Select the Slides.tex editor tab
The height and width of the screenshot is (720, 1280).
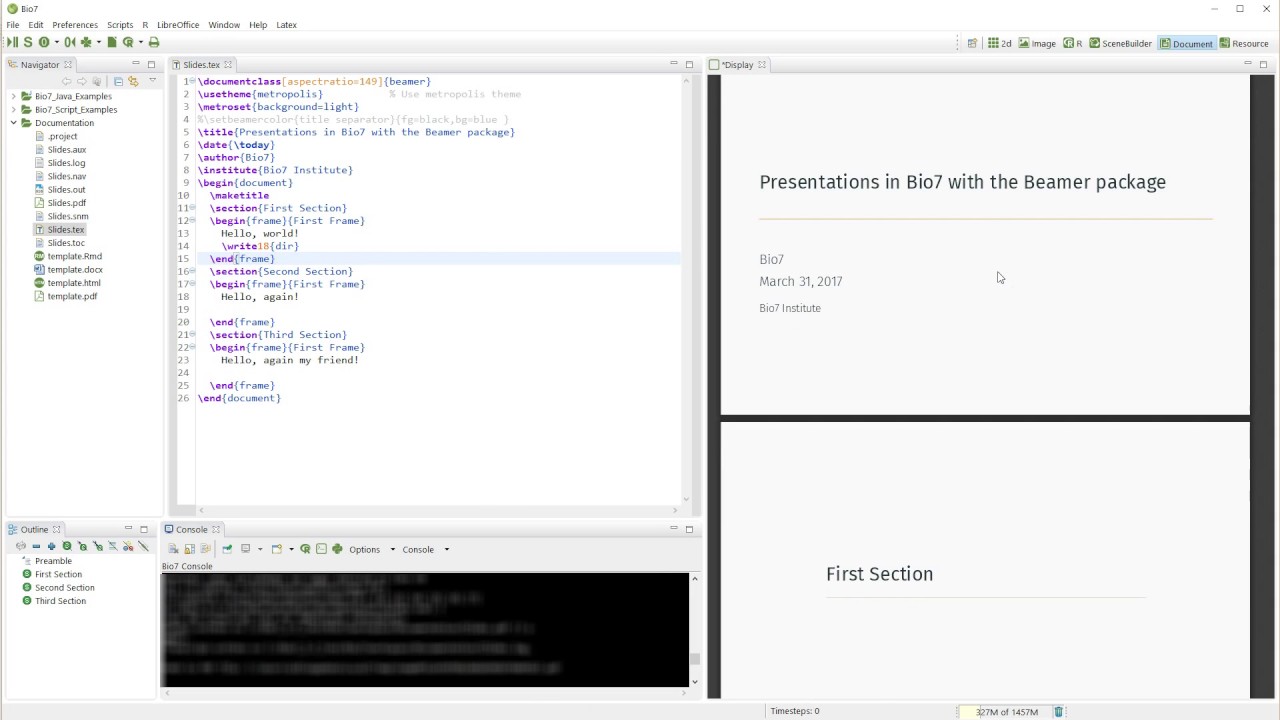201,64
